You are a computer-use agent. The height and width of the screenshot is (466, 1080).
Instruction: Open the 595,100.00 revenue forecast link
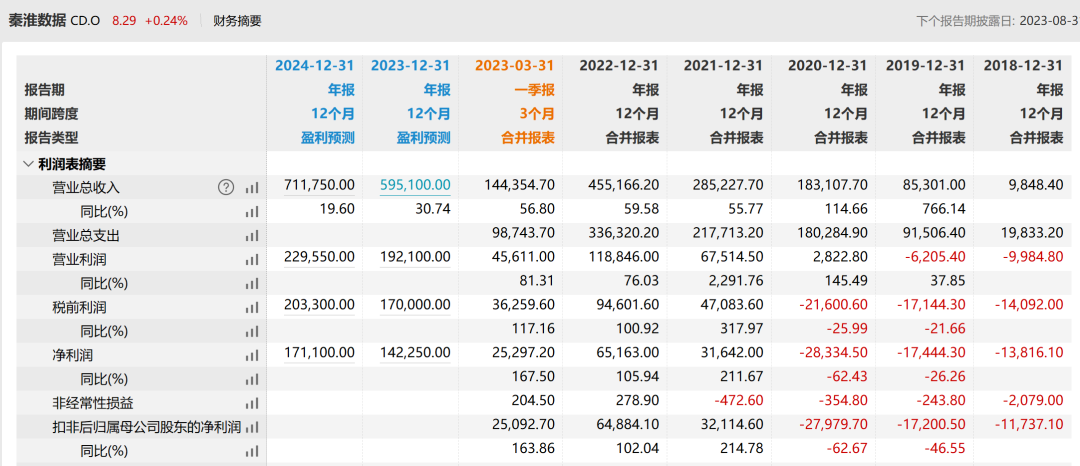(x=415, y=185)
